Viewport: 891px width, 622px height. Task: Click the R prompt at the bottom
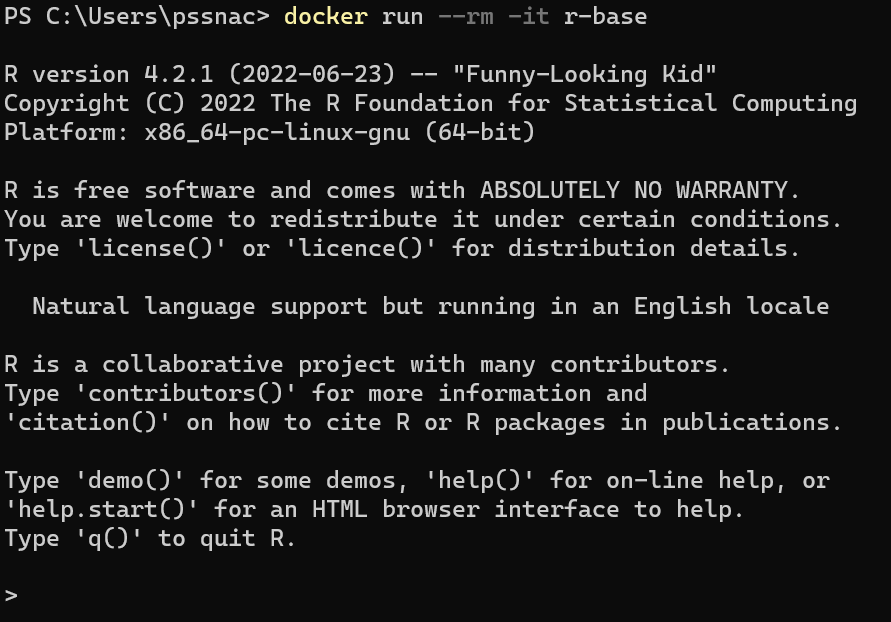point(11,596)
